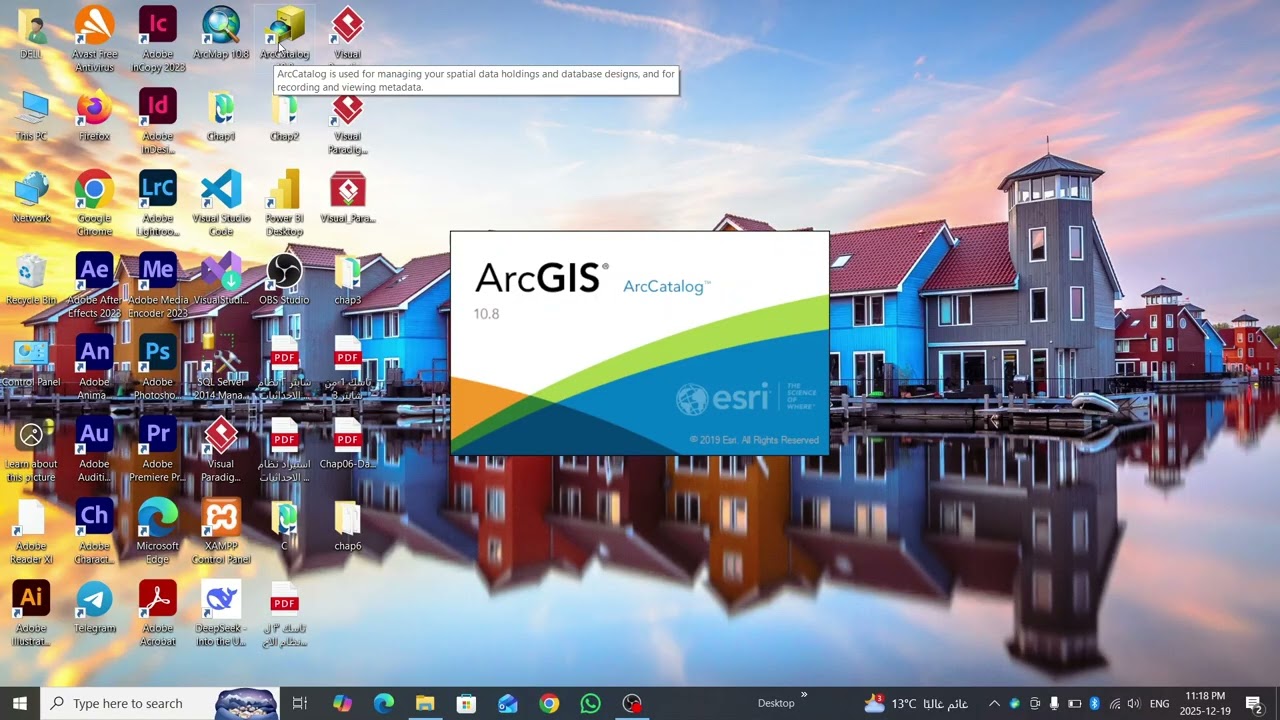Screen dimensions: 1280x720
Task: Expand the Desktop toolbar chevron
Action: [x=803, y=696]
